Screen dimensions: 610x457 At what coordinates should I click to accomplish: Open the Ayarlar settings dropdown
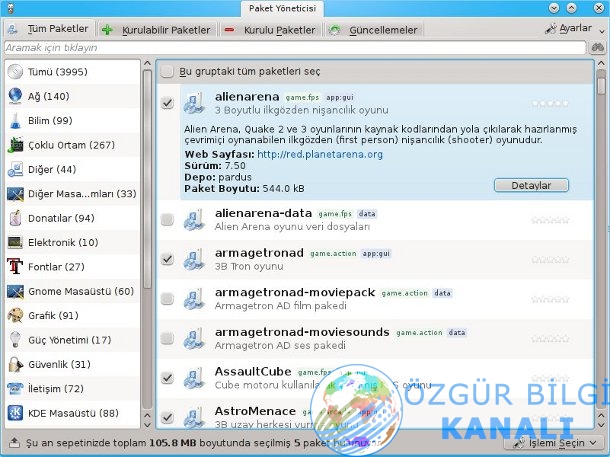click(x=568, y=29)
